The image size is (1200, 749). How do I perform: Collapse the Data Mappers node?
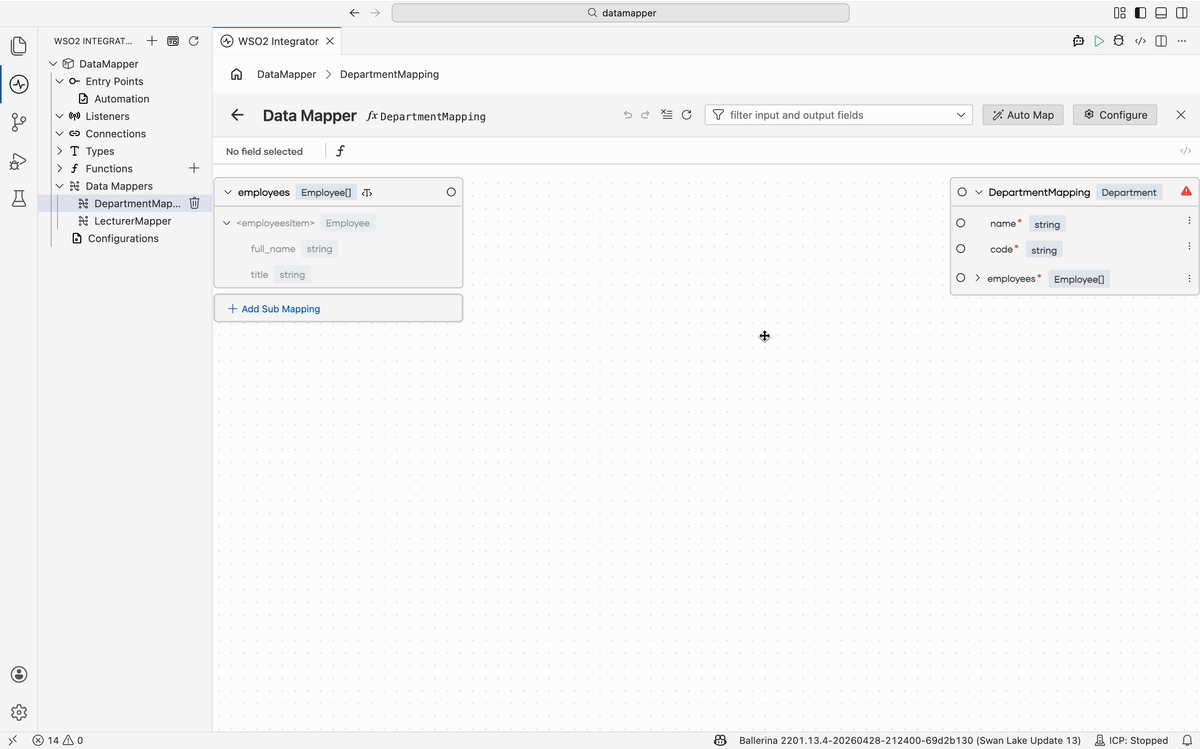coord(59,186)
